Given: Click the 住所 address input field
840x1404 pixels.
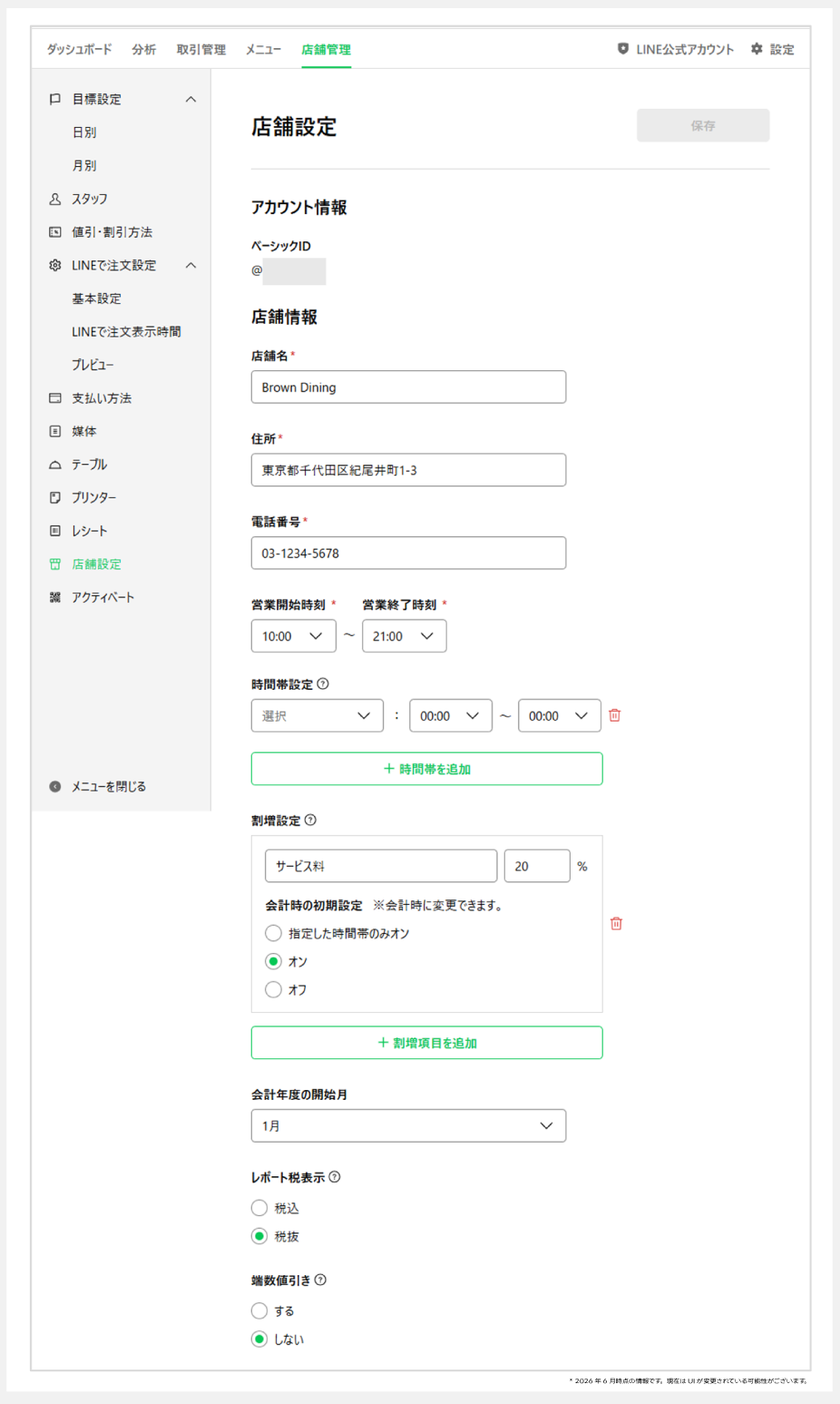Looking at the screenshot, I should 408,470.
